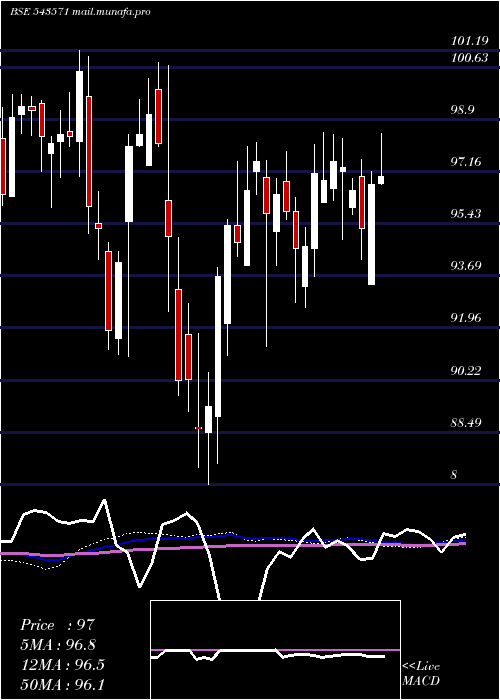
Task: Select the 91.96 price axis label
Action: (x=467, y=318)
